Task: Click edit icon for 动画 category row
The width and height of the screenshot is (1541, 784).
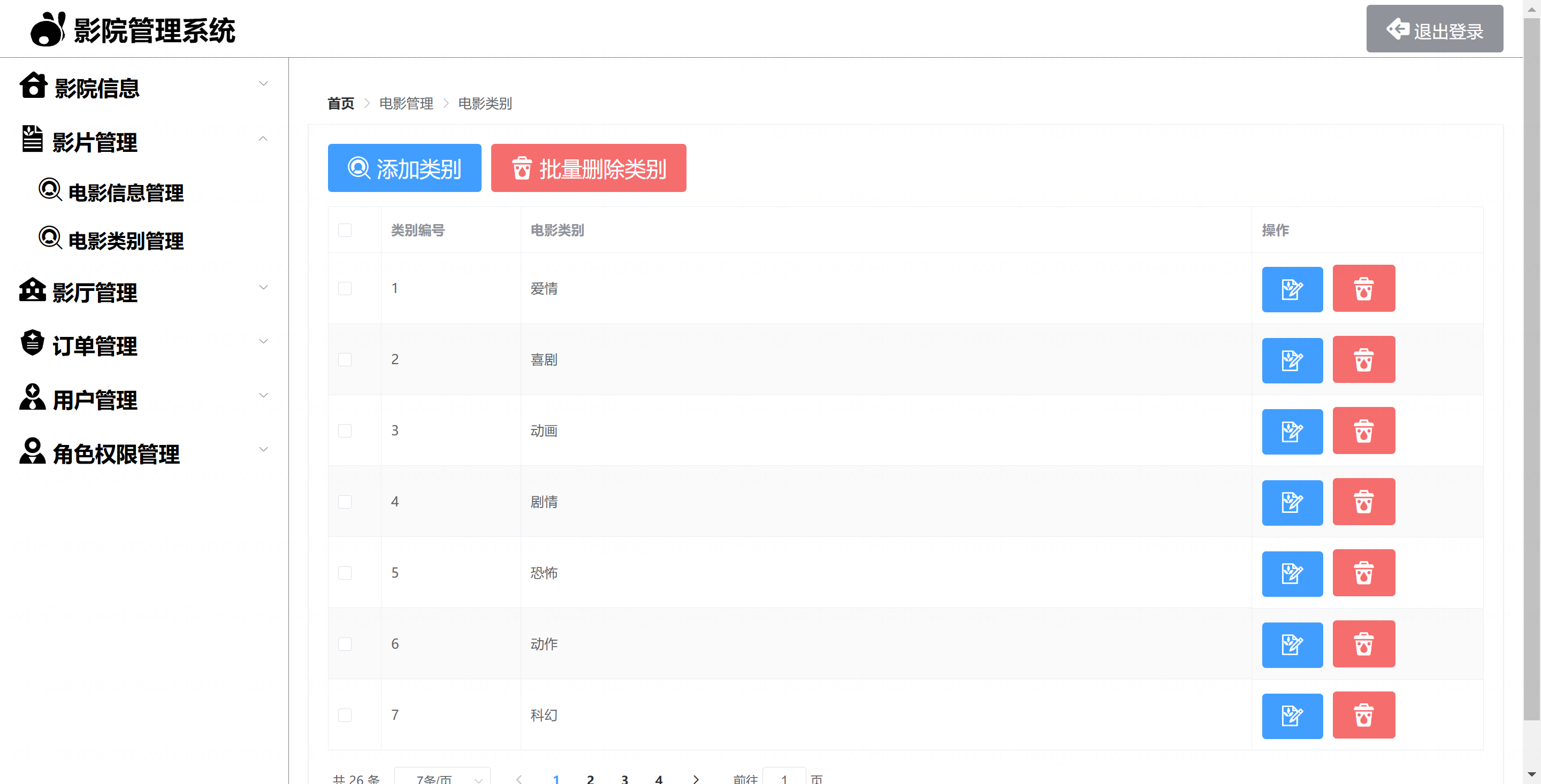Action: click(x=1292, y=431)
